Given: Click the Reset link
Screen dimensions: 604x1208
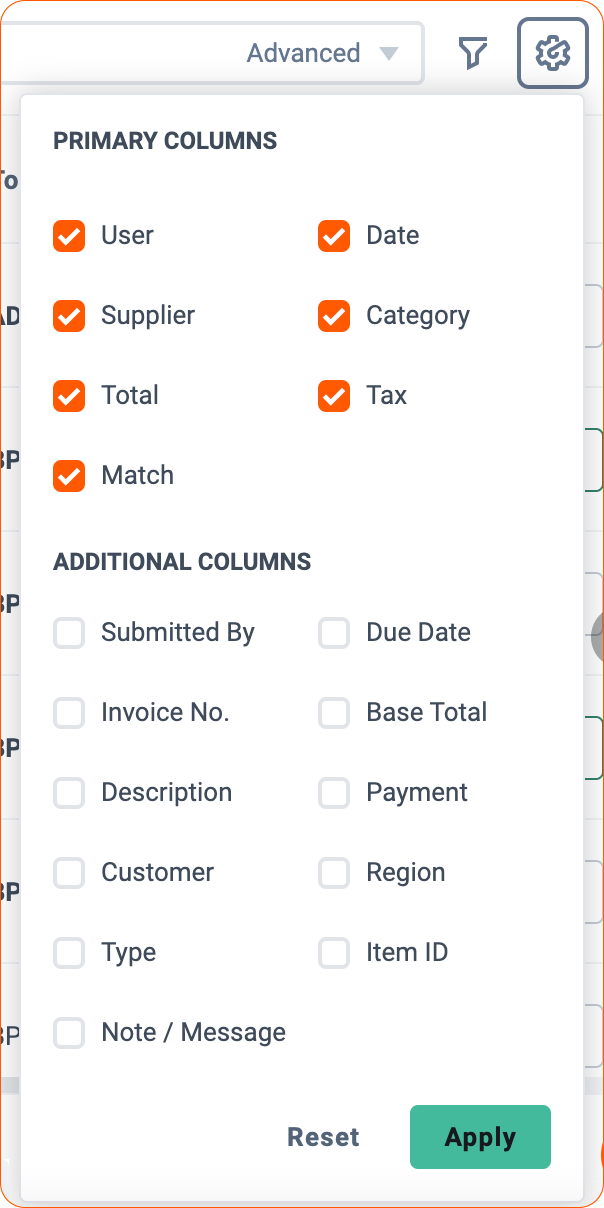Looking at the screenshot, I should tap(323, 1137).
